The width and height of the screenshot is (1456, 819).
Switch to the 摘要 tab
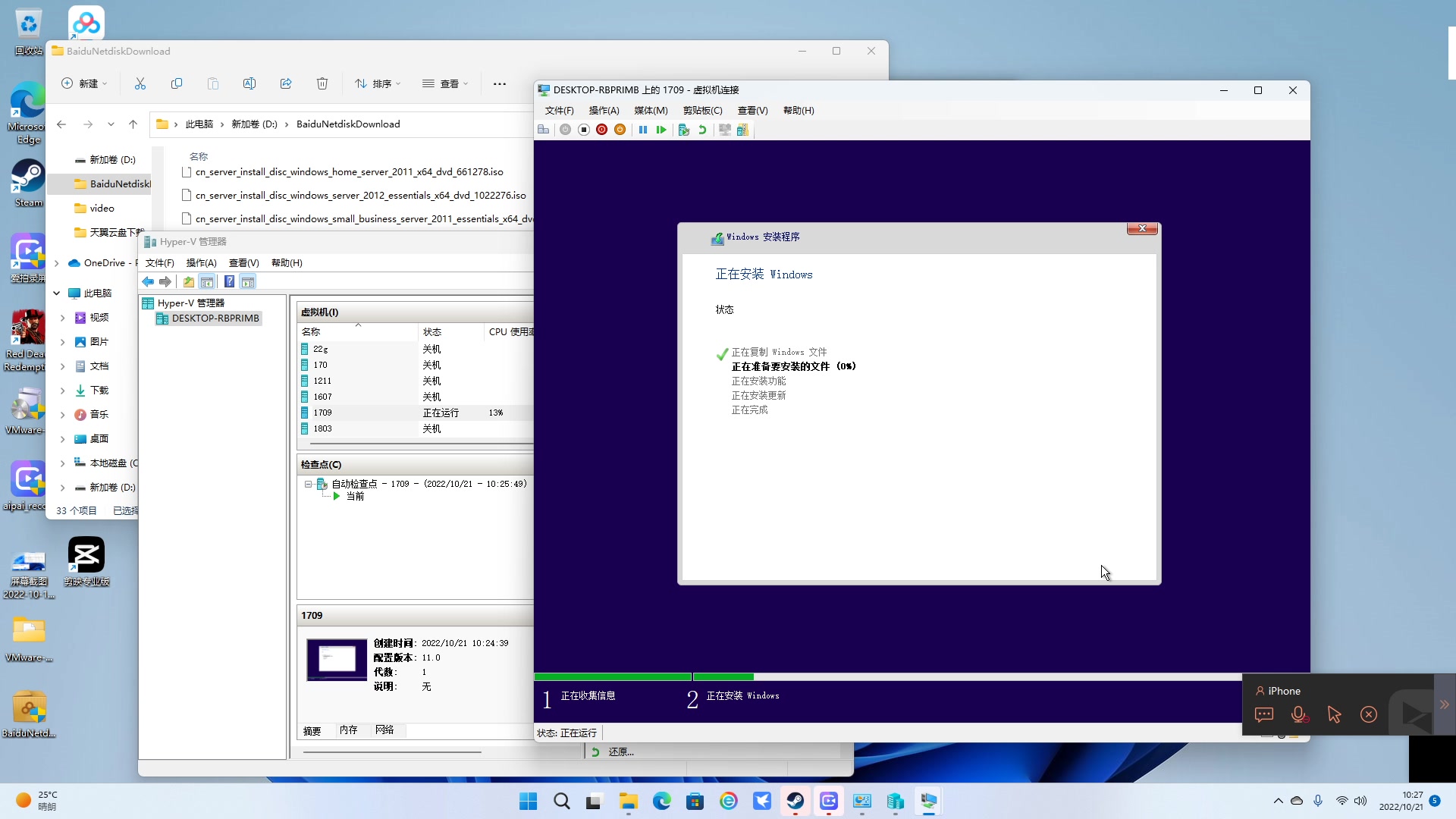point(312,731)
